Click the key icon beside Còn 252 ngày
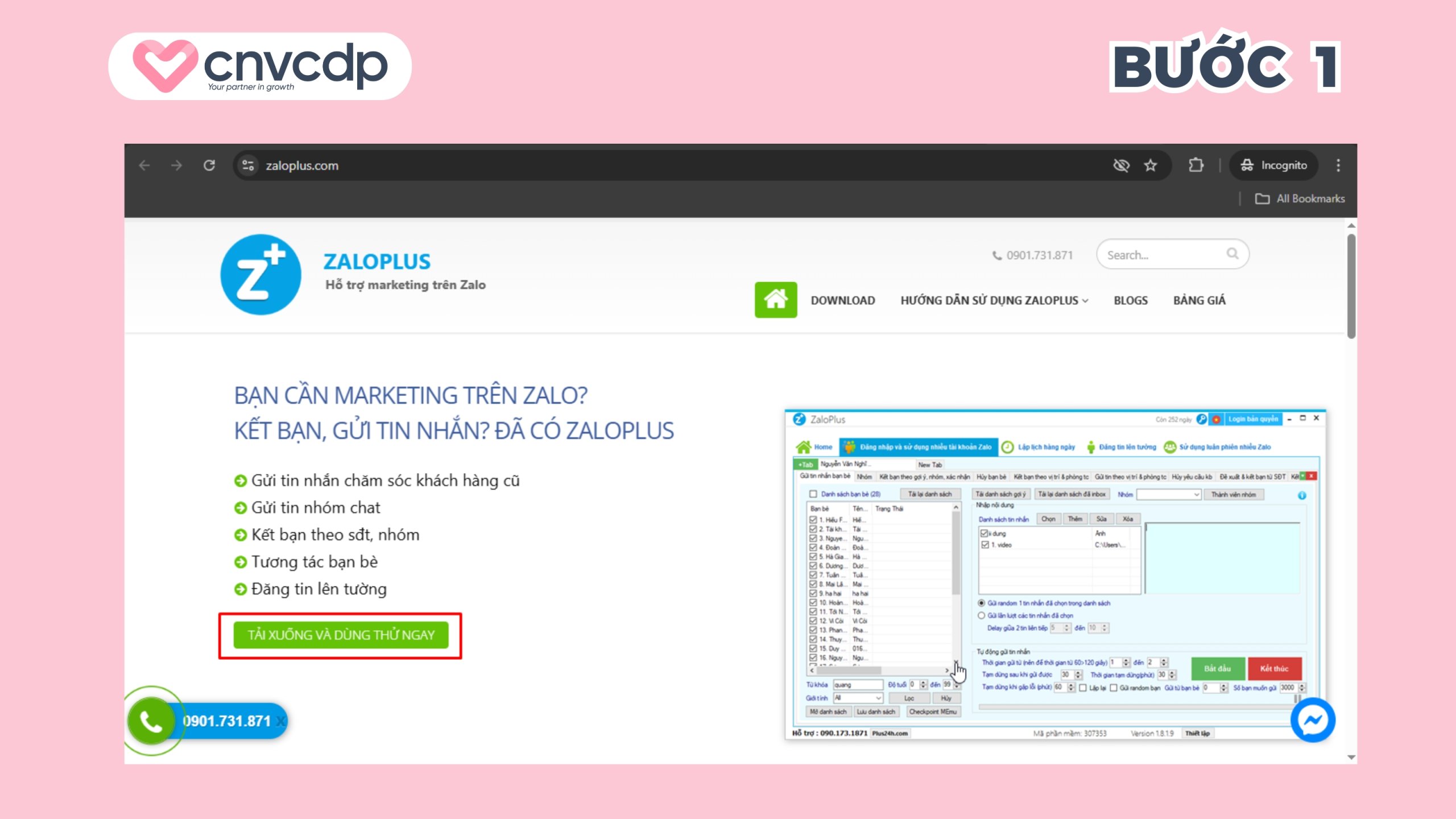1456x819 pixels. 1201,419
